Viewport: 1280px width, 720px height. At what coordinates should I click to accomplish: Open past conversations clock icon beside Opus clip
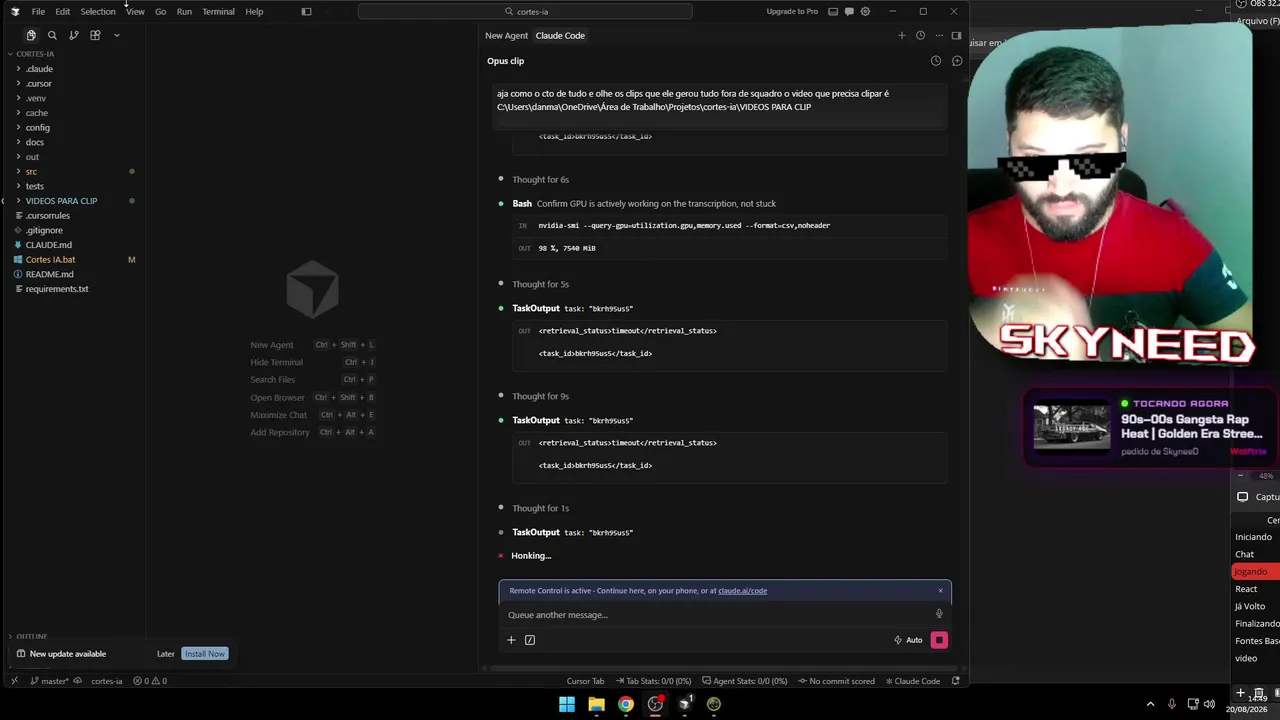(x=936, y=61)
